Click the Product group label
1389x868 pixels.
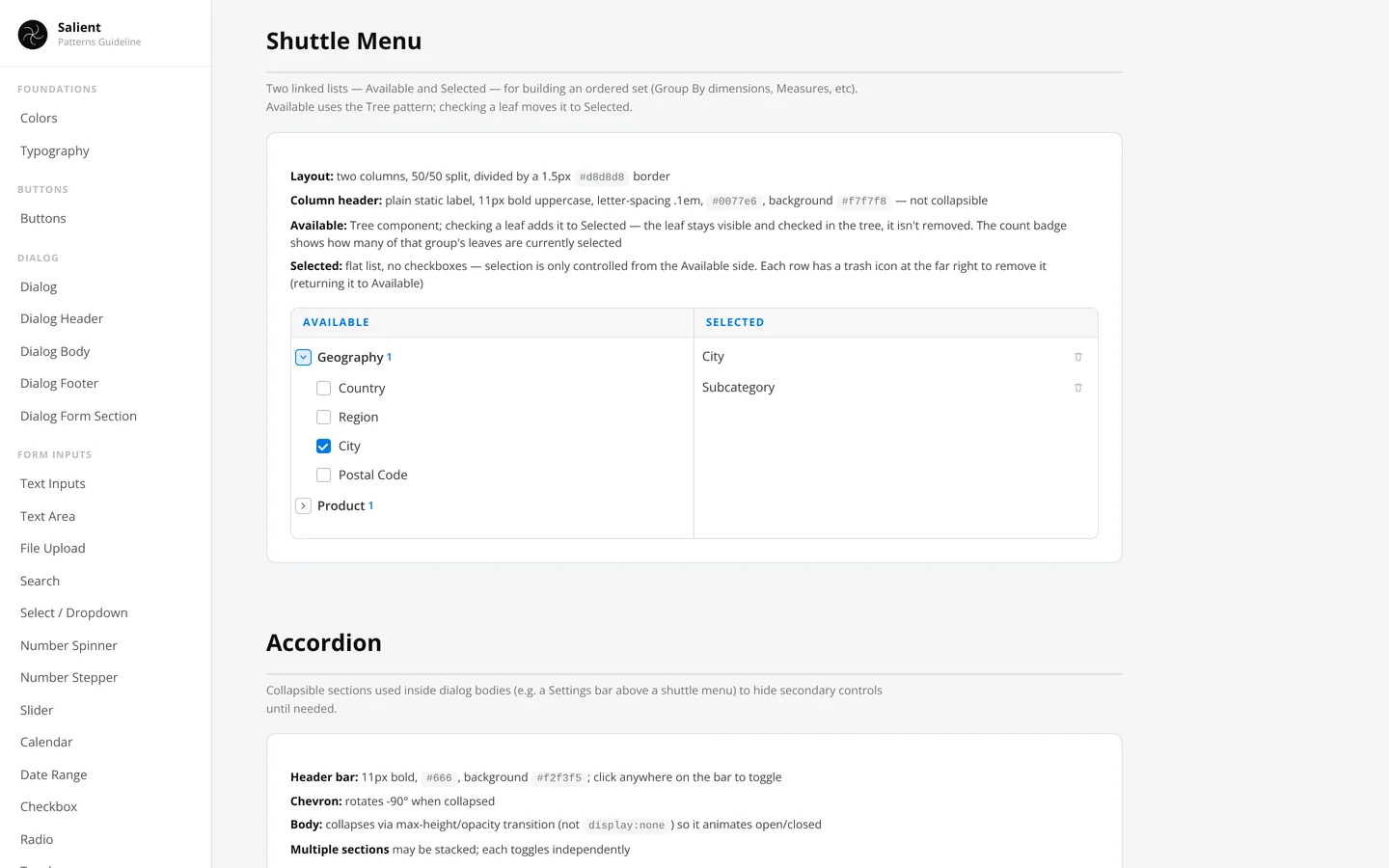(x=340, y=506)
